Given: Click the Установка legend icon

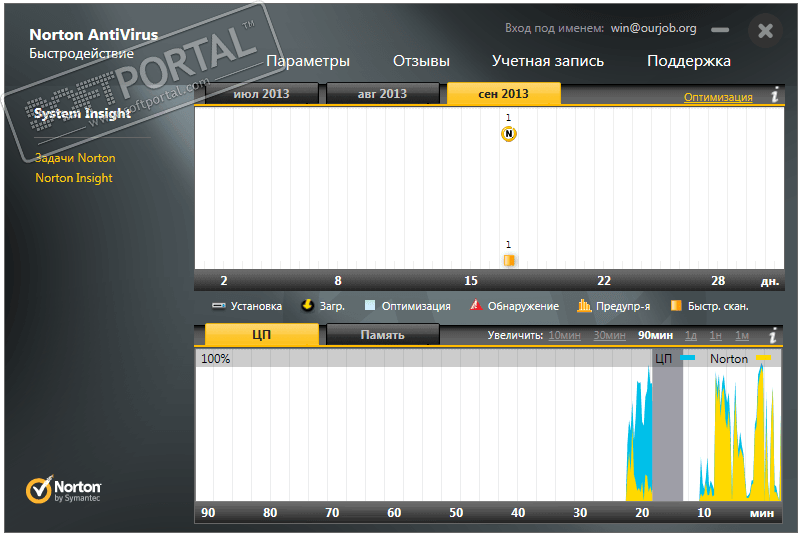Looking at the screenshot, I should [219, 306].
